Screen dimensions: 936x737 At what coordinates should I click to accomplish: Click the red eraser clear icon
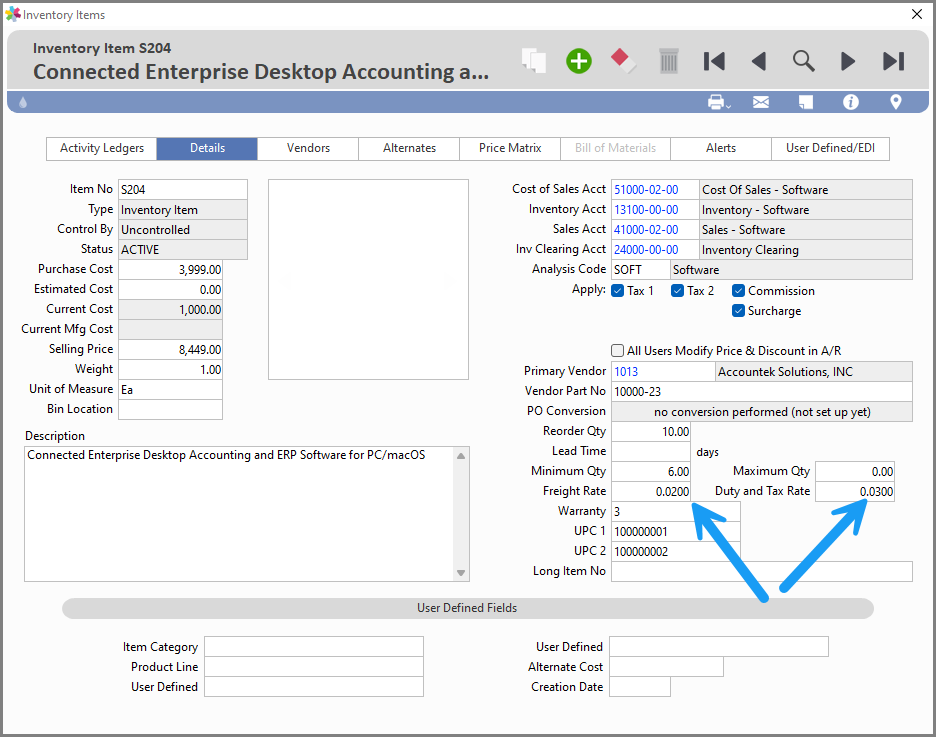tap(623, 61)
